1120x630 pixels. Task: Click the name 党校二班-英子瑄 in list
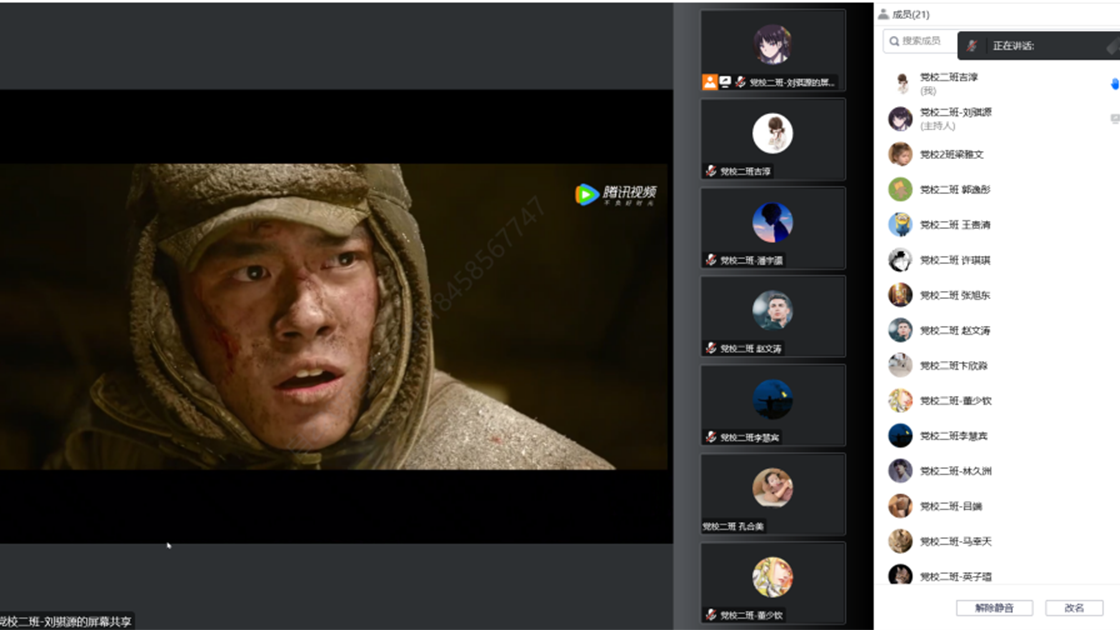point(956,576)
